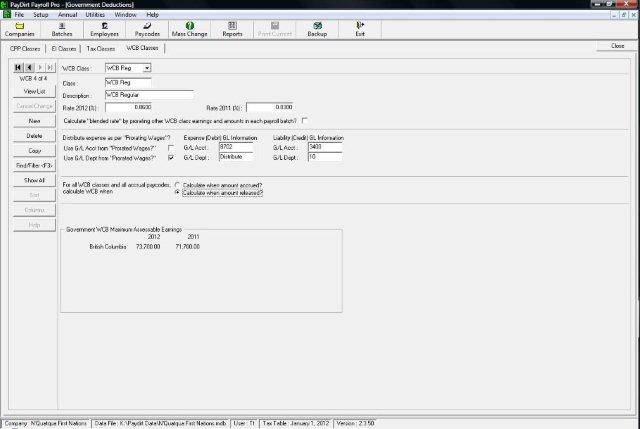Start a Backup from toolbar
The image size is (640, 429).
[317, 29]
